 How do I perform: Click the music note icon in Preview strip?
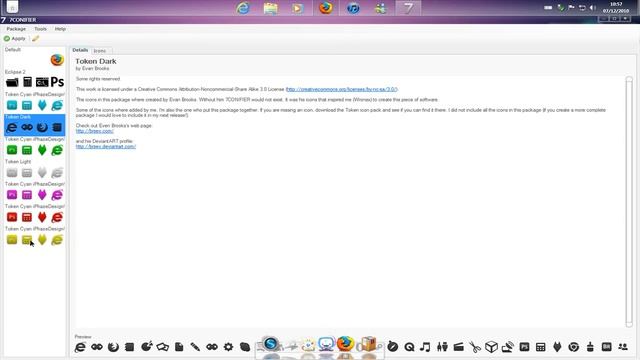[425, 347]
